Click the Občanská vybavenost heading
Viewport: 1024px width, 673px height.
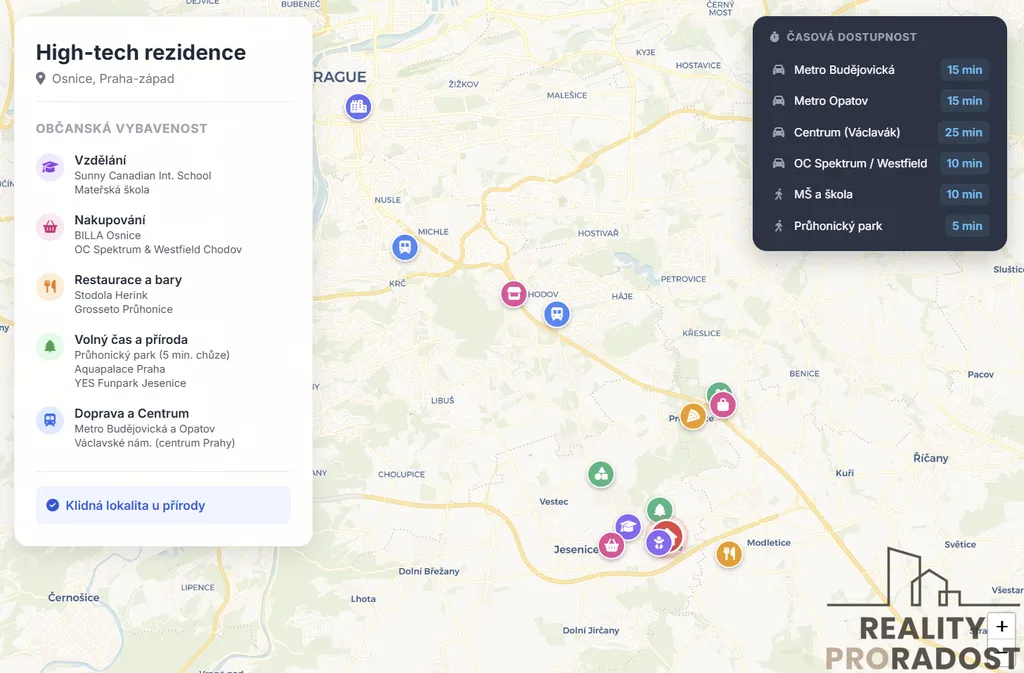tap(121, 129)
